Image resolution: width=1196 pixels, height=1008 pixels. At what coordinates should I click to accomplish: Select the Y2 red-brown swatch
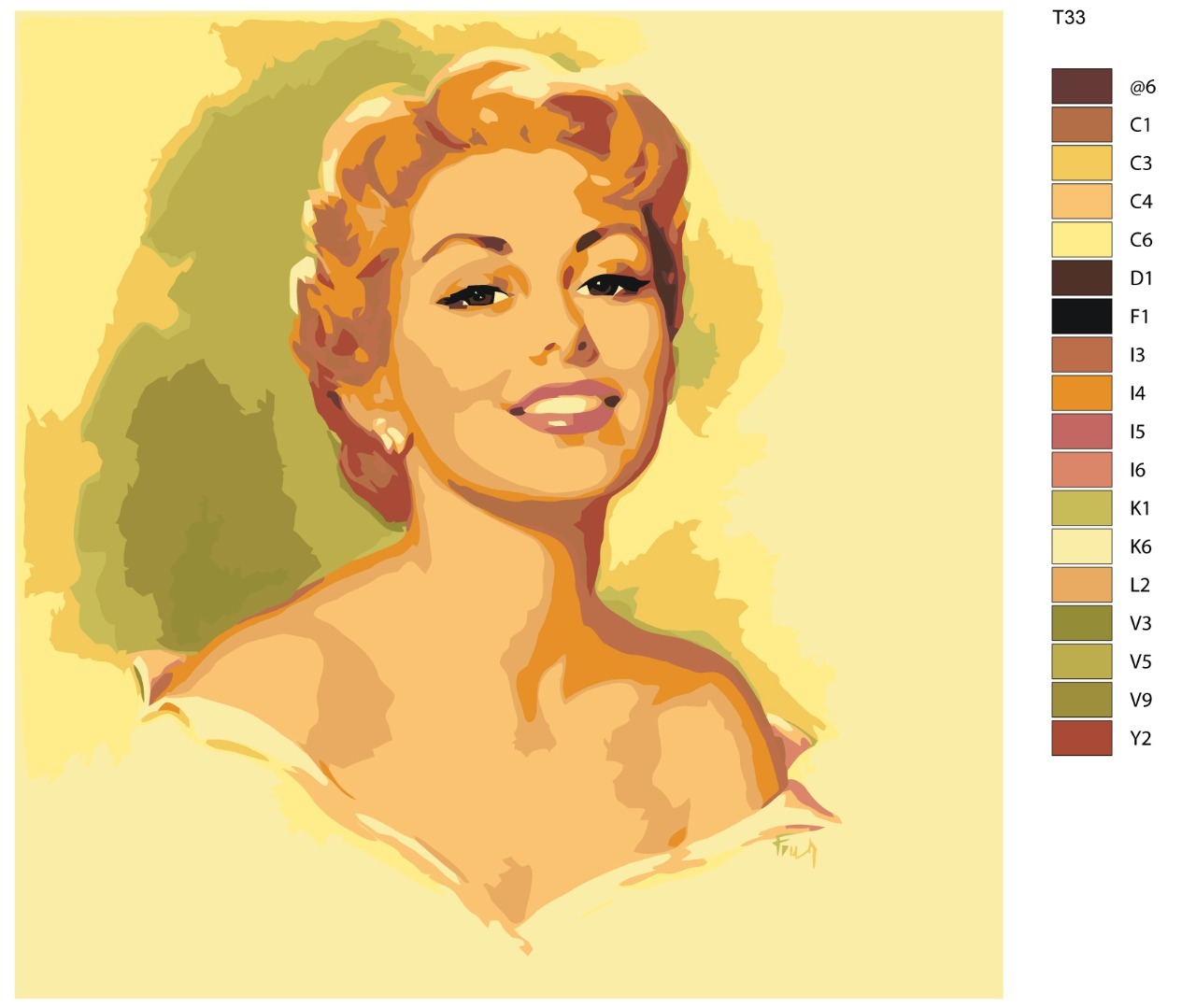1081,737
